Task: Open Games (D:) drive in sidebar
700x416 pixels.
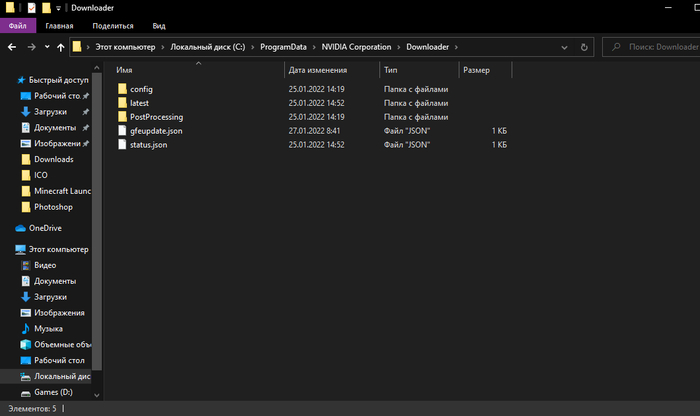Action: [x=54, y=392]
